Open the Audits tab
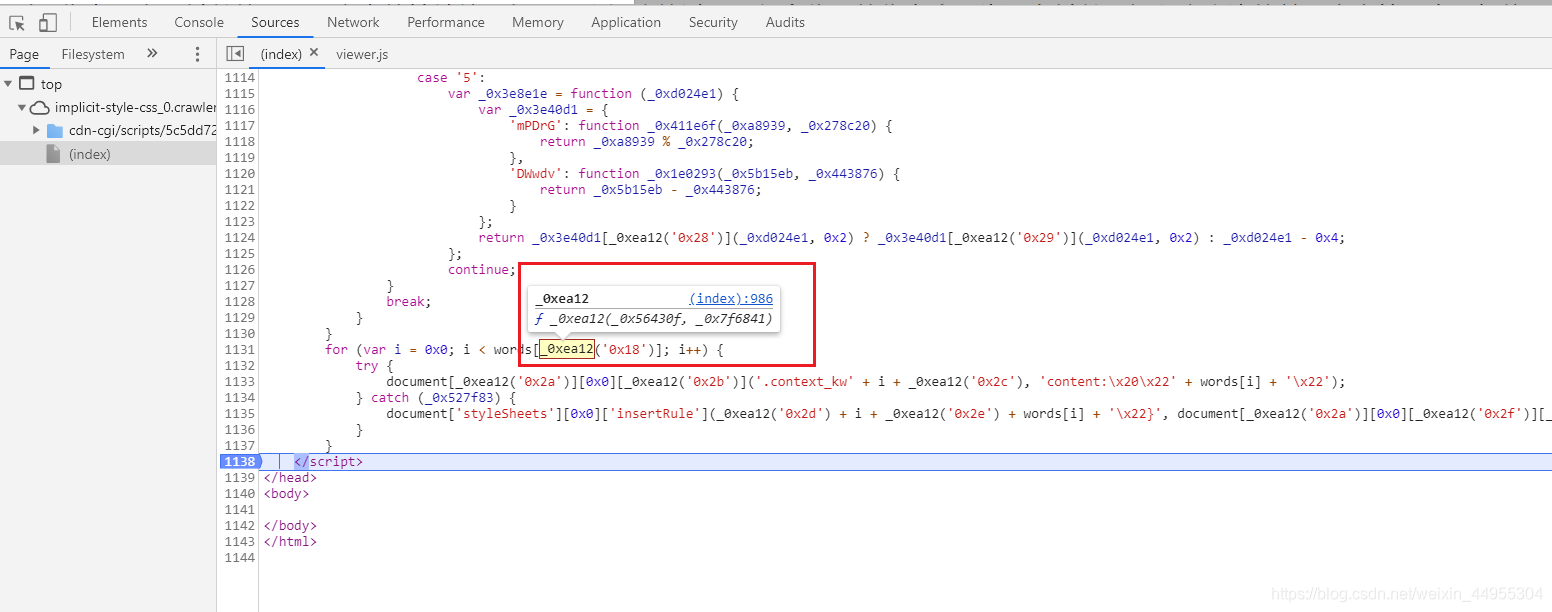The height and width of the screenshot is (612, 1552). point(785,22)
